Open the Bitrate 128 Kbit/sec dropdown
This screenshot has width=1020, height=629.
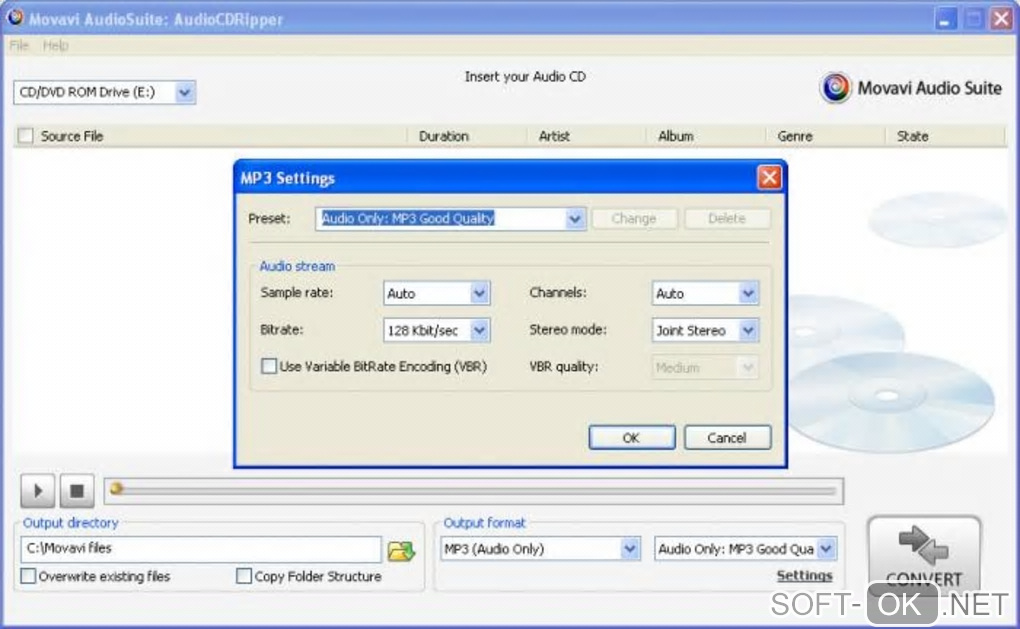[479, 330]
